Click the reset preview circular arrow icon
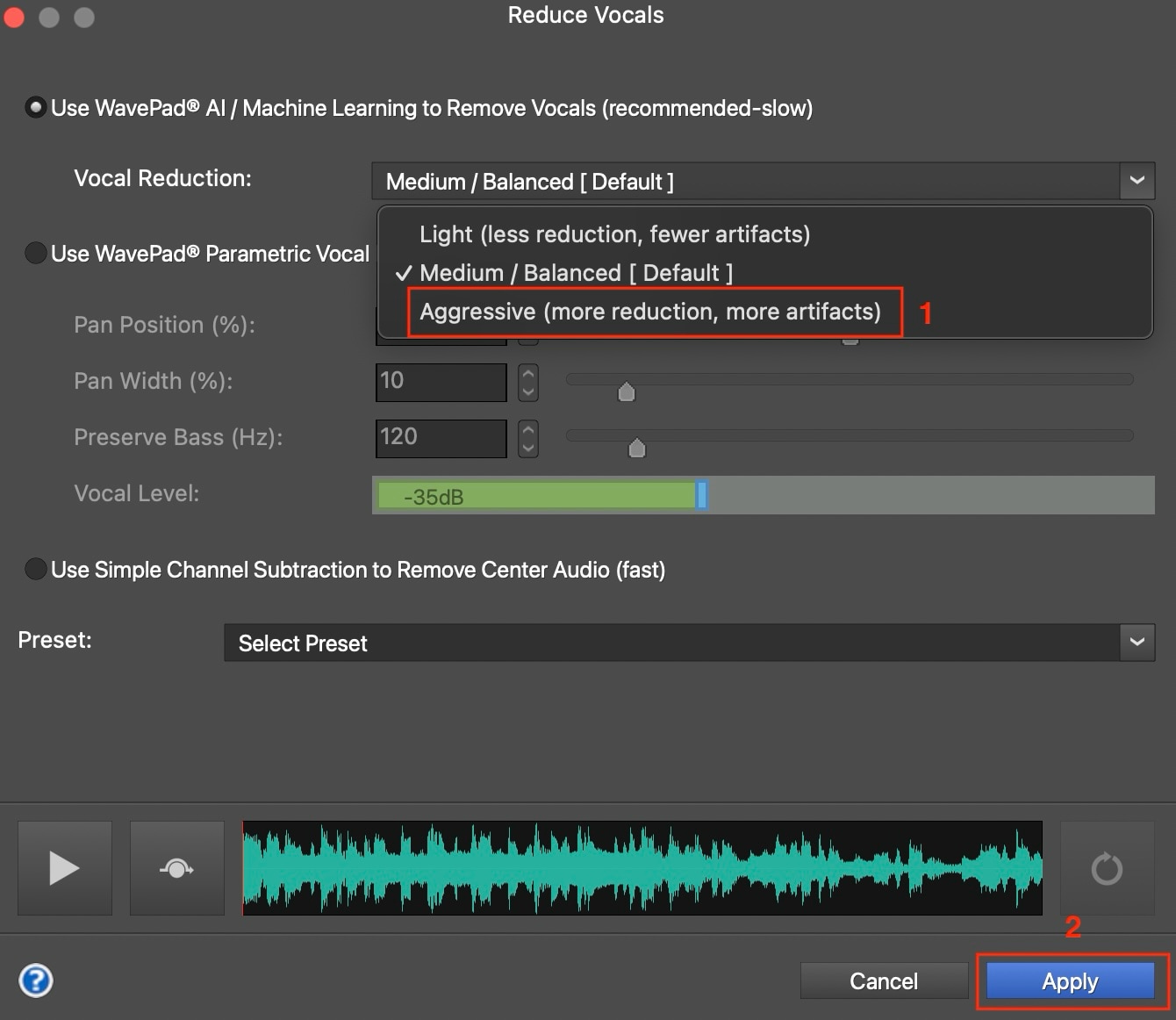1176x1020 pixels. [x=1107, y=868]
